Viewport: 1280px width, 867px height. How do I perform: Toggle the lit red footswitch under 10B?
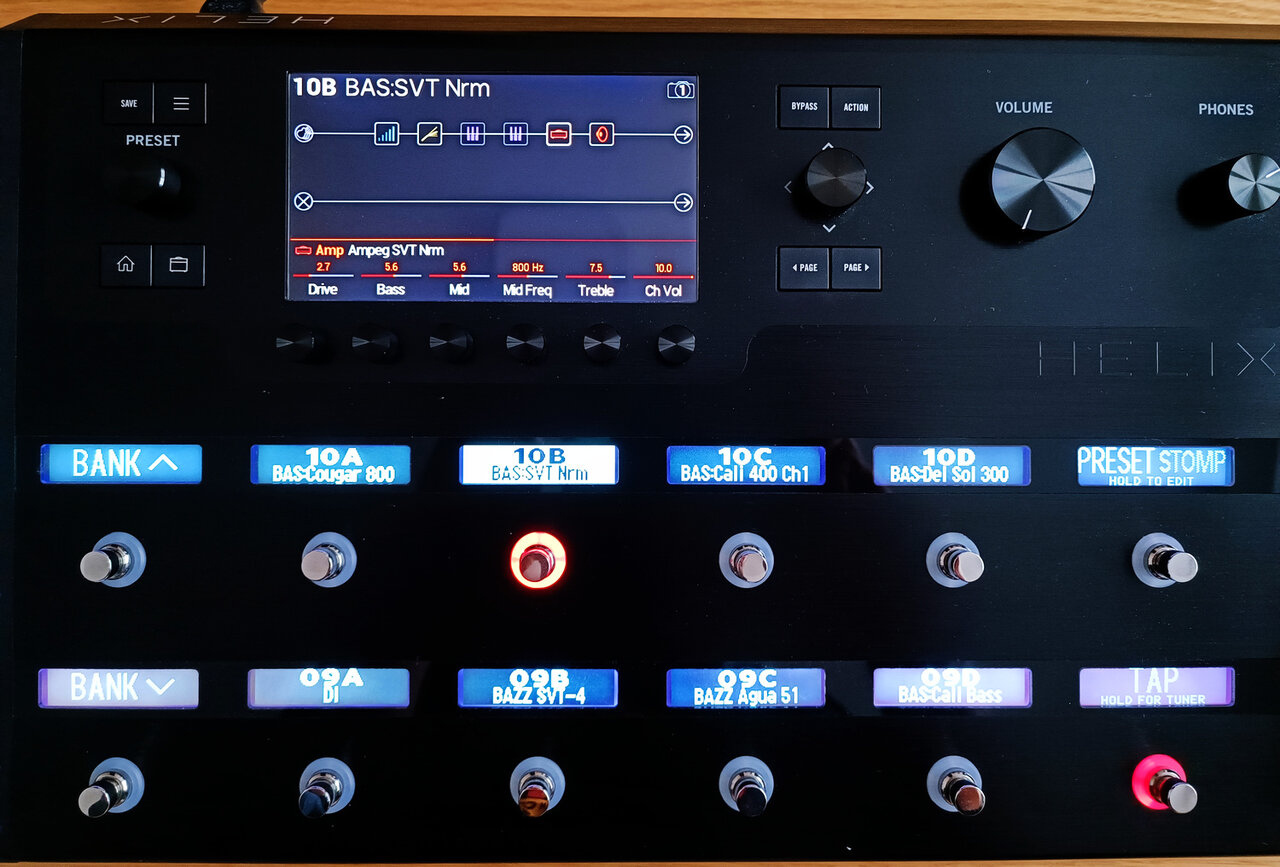538,561
